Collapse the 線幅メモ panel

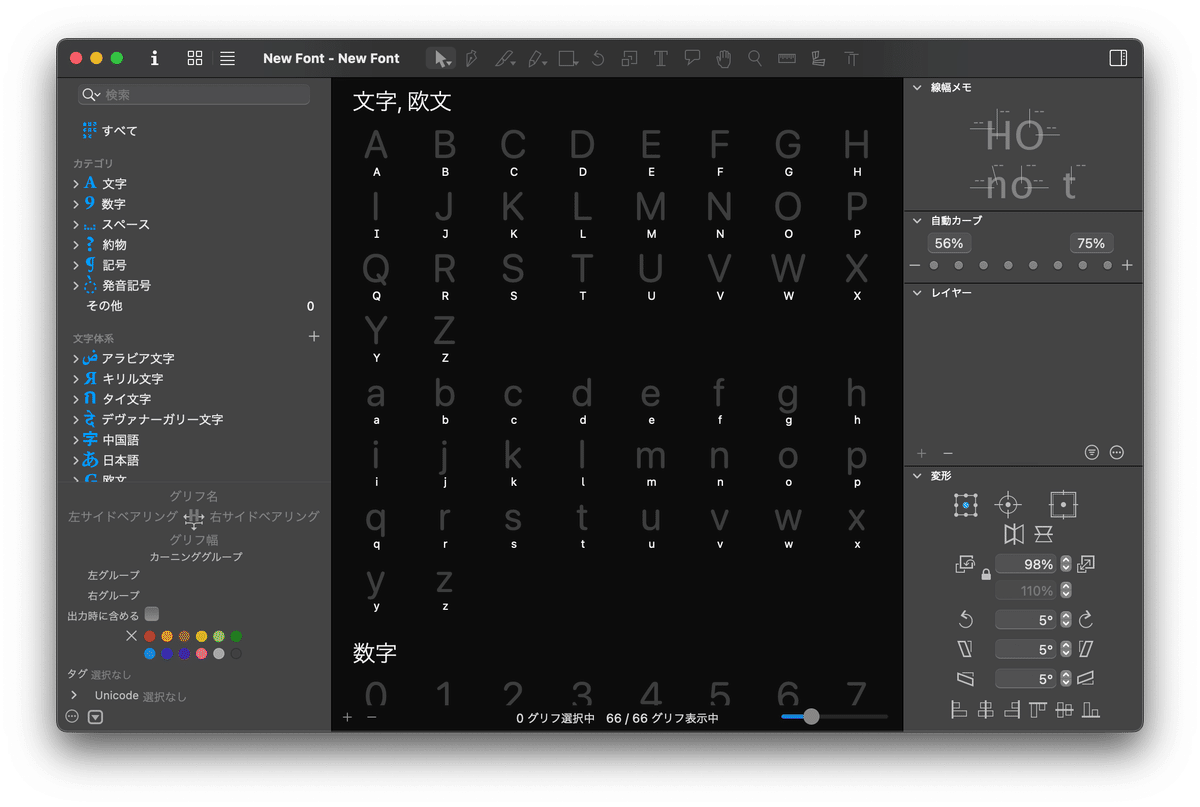(917, 88)
